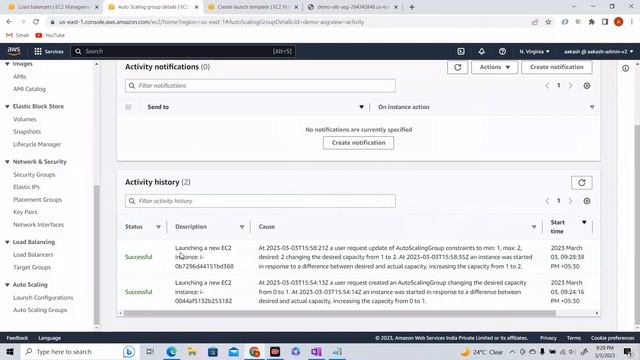Open Microsoft Edge from taskbar

click(x=171, y=351)
